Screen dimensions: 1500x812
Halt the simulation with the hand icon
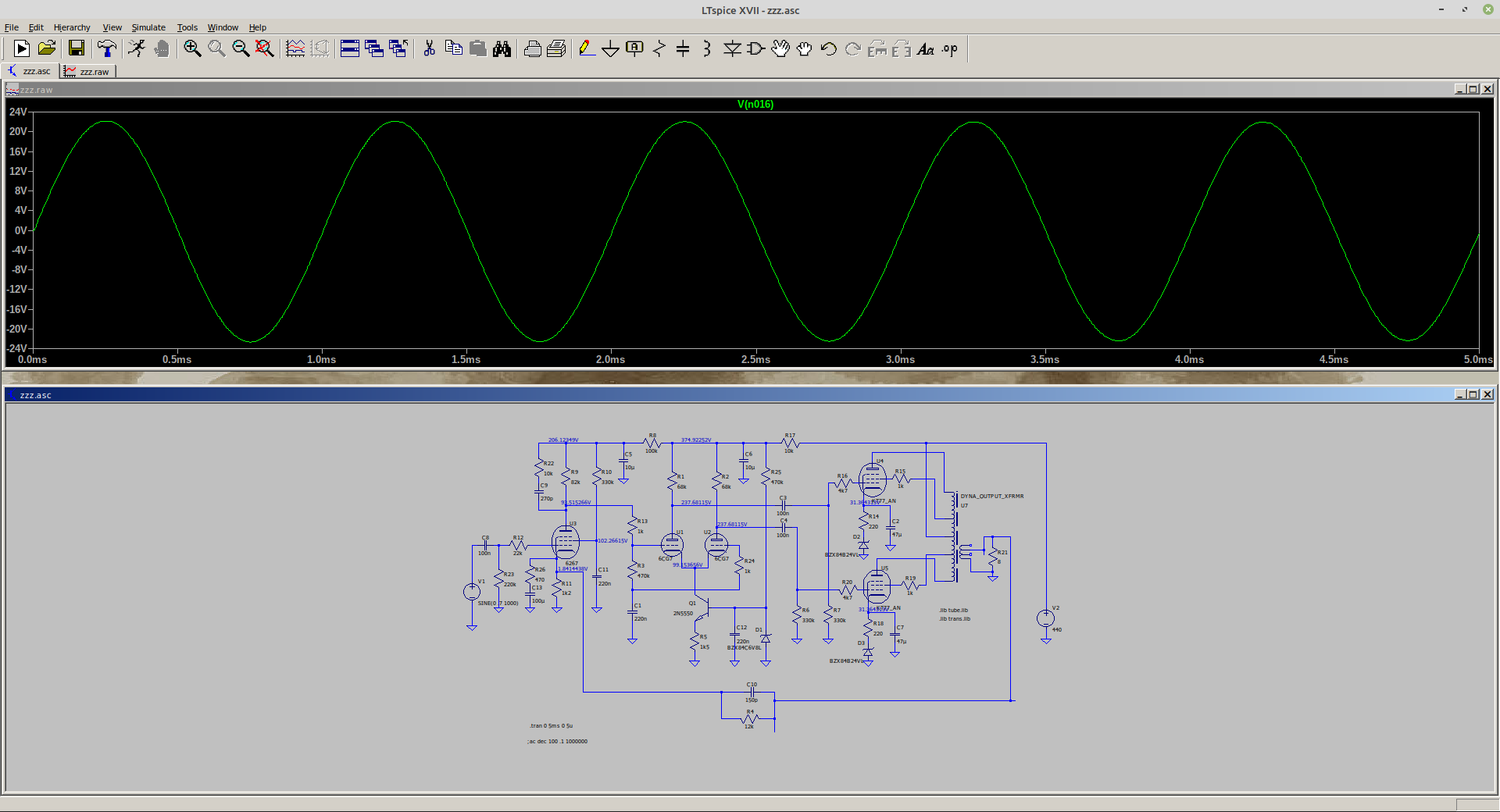pos(162,49)
